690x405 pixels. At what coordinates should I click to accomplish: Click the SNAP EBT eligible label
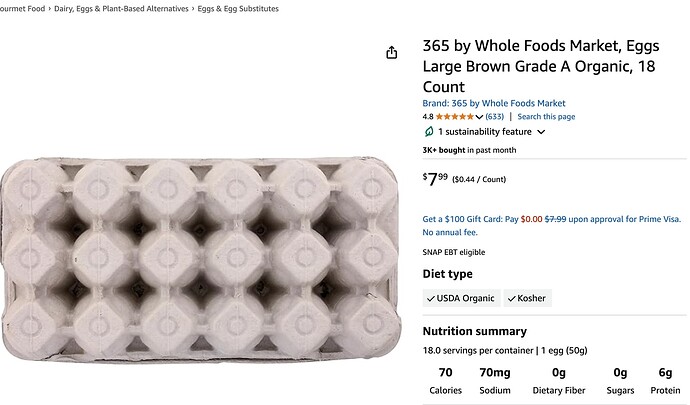(454, 252)
